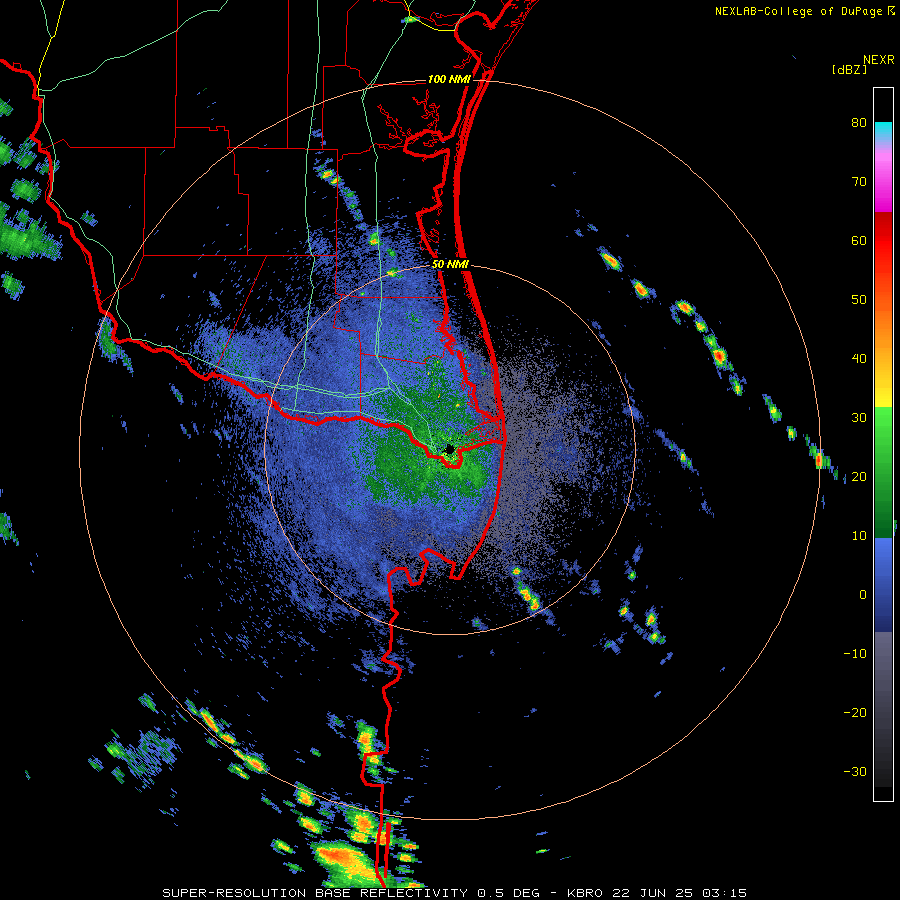
Task: Click the "10" dBZ scale value
Action: pyautogui.click(x=859, y=536)
